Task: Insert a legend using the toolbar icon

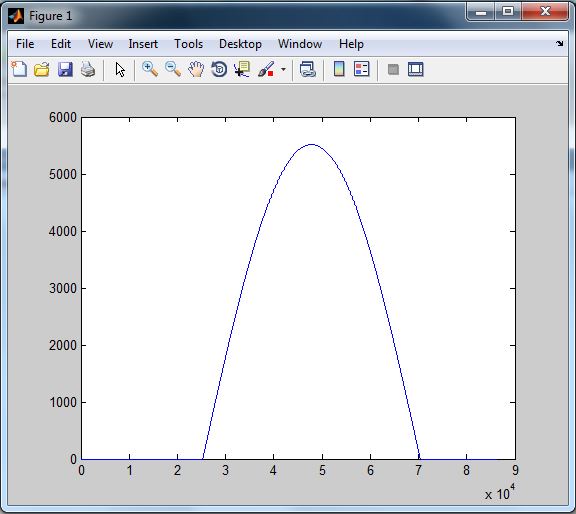Action: tap(361, 69)
